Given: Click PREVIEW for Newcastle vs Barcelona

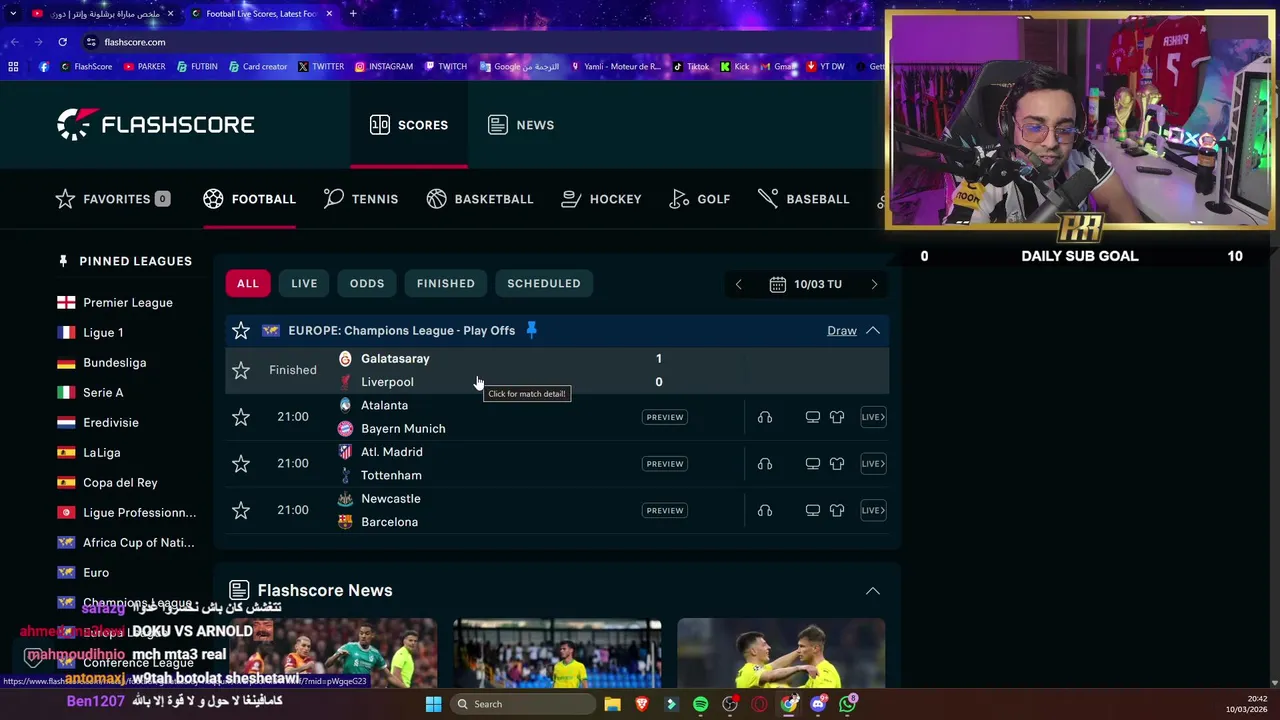Looking at the screenshot, I should tap(665, 510).
